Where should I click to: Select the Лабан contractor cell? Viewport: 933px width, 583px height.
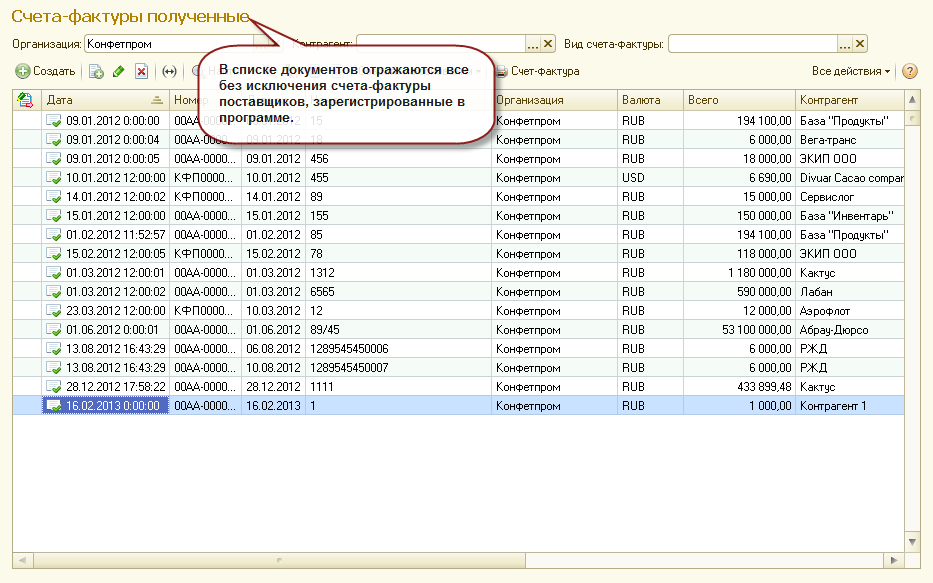[849, 292]
